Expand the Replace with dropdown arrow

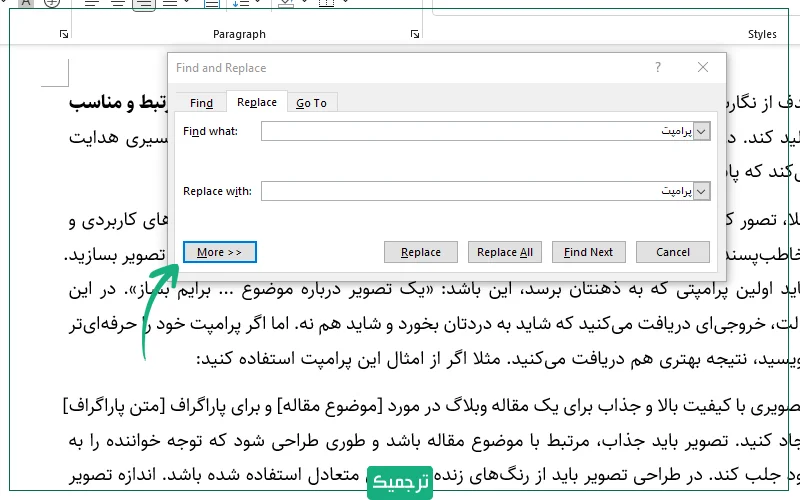701,191
